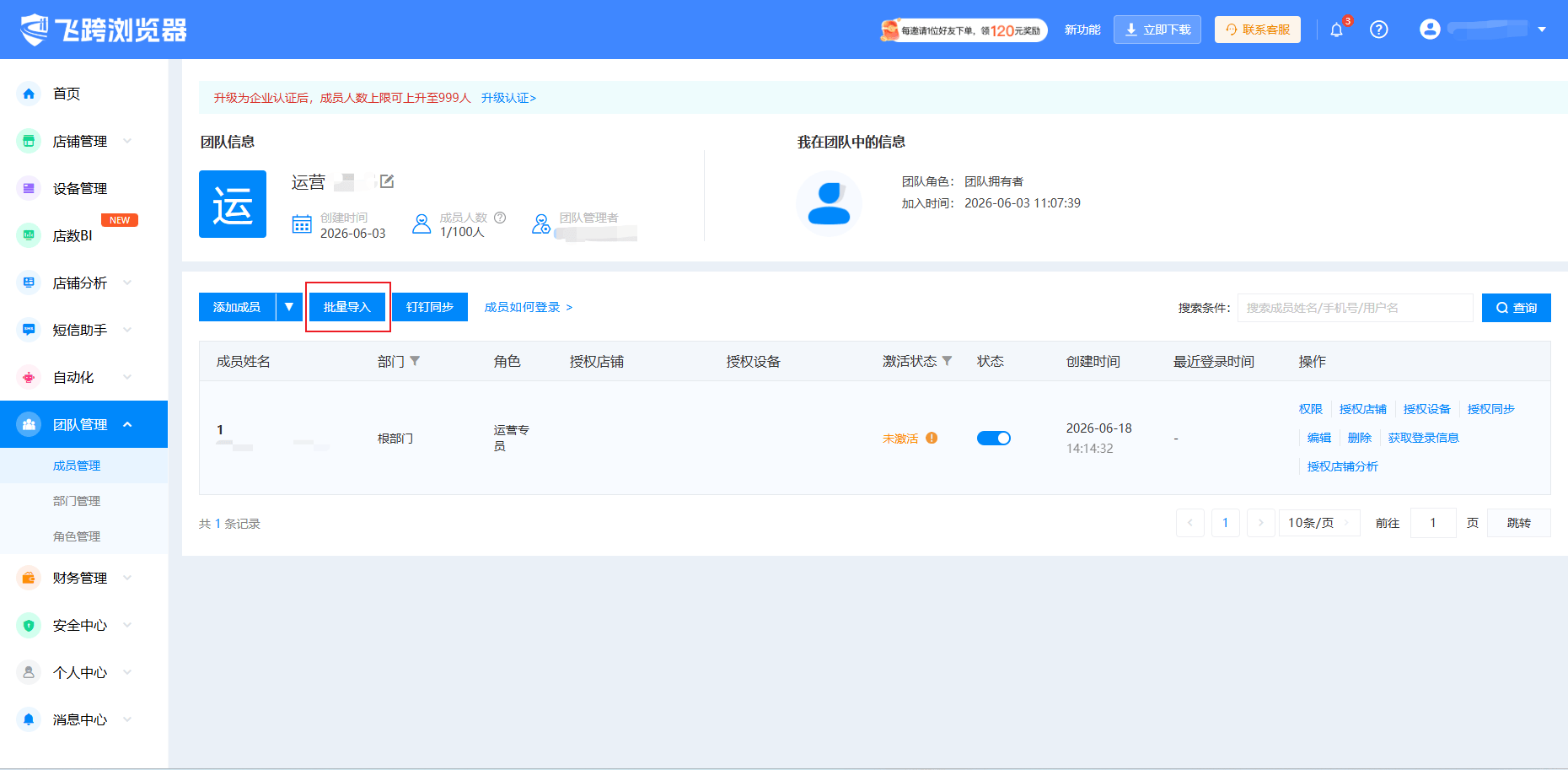The image size is (1568, 770).
Task: Open the 10条/页 page size dropdown
Action: pyautogui.click(x=1319, y=523)
